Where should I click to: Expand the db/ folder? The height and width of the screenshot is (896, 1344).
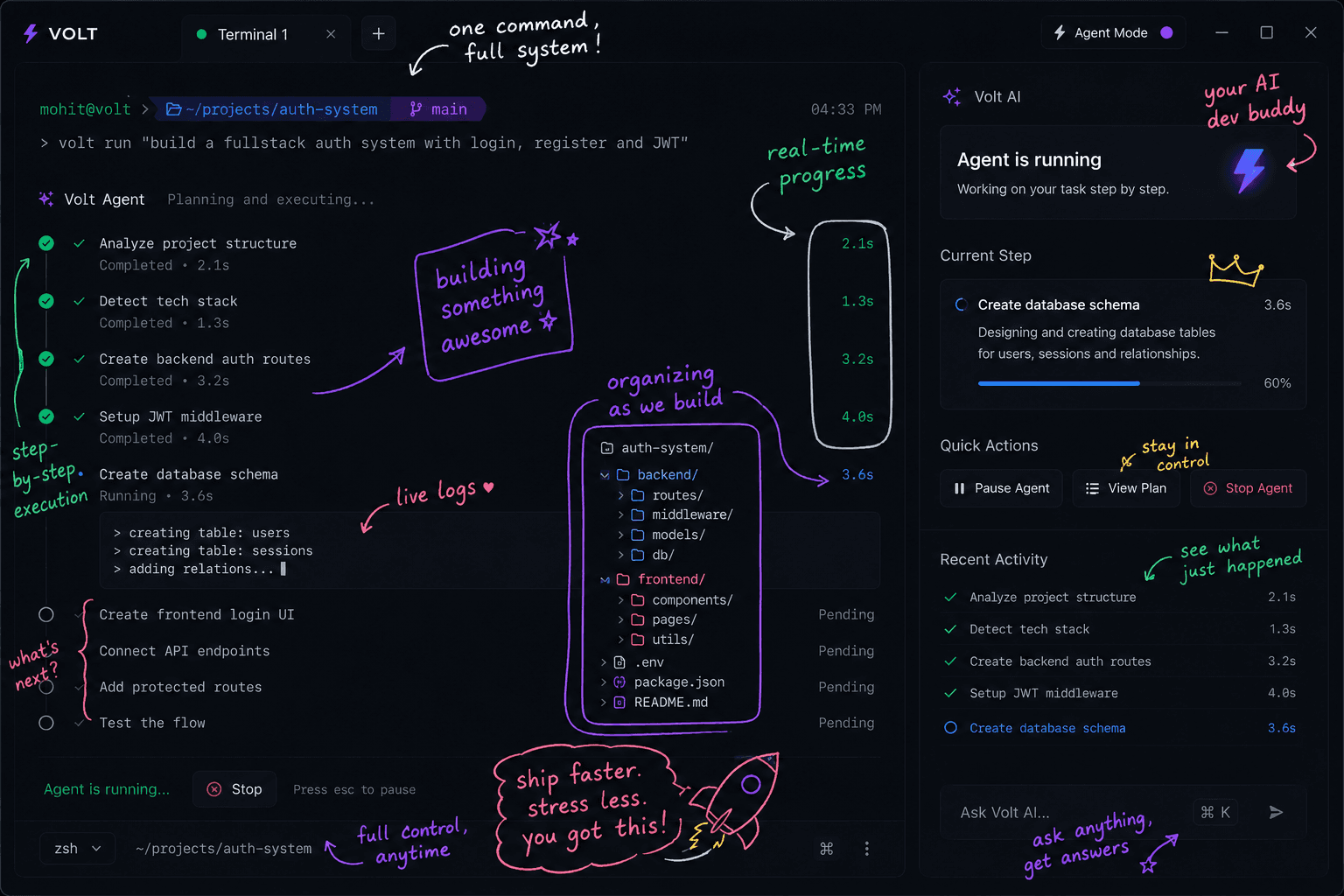(x=621, y=556)
